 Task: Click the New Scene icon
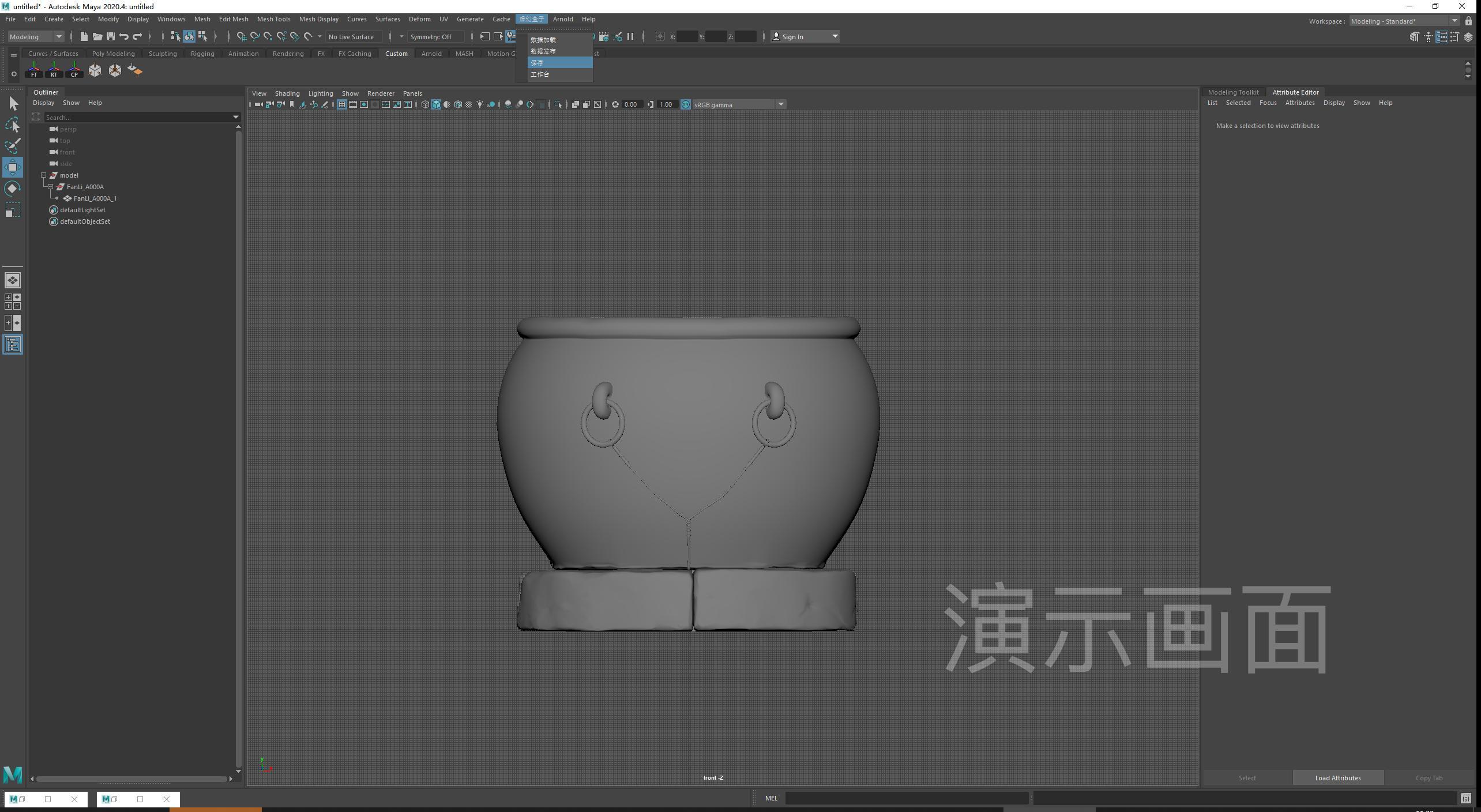coord(84,36)
